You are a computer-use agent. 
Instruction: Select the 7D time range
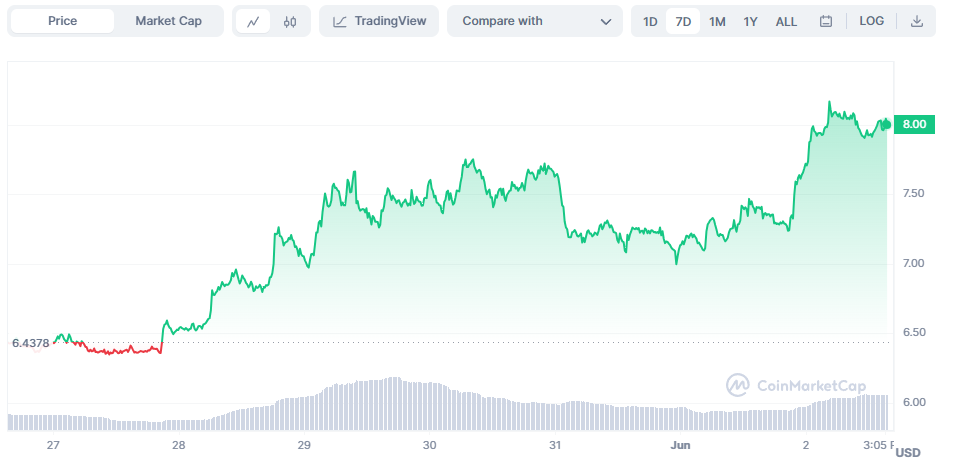click(683, 21)
